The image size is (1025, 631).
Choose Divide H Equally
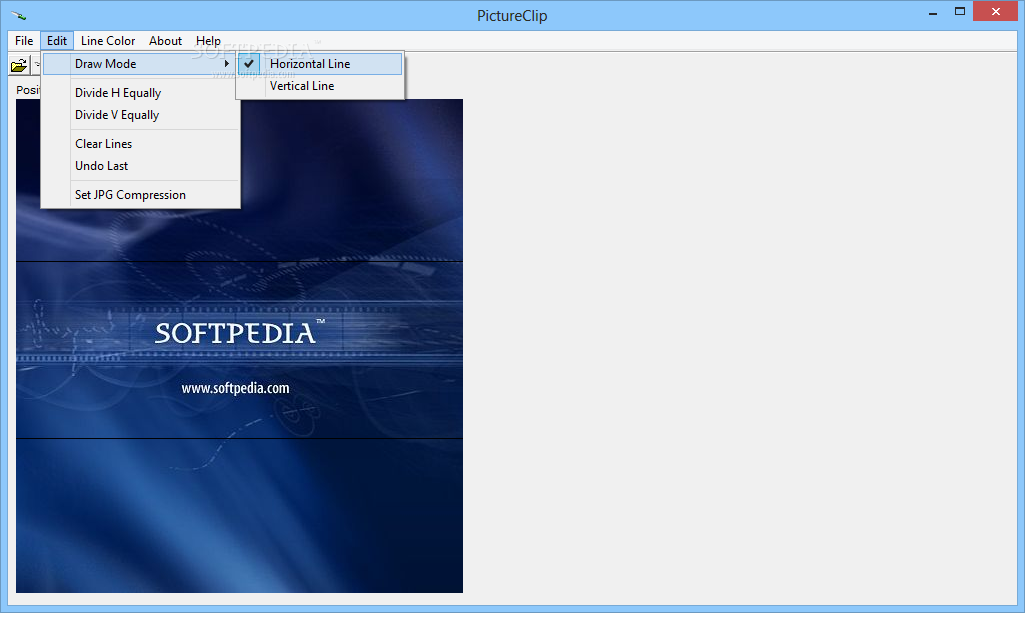[141, 93]
